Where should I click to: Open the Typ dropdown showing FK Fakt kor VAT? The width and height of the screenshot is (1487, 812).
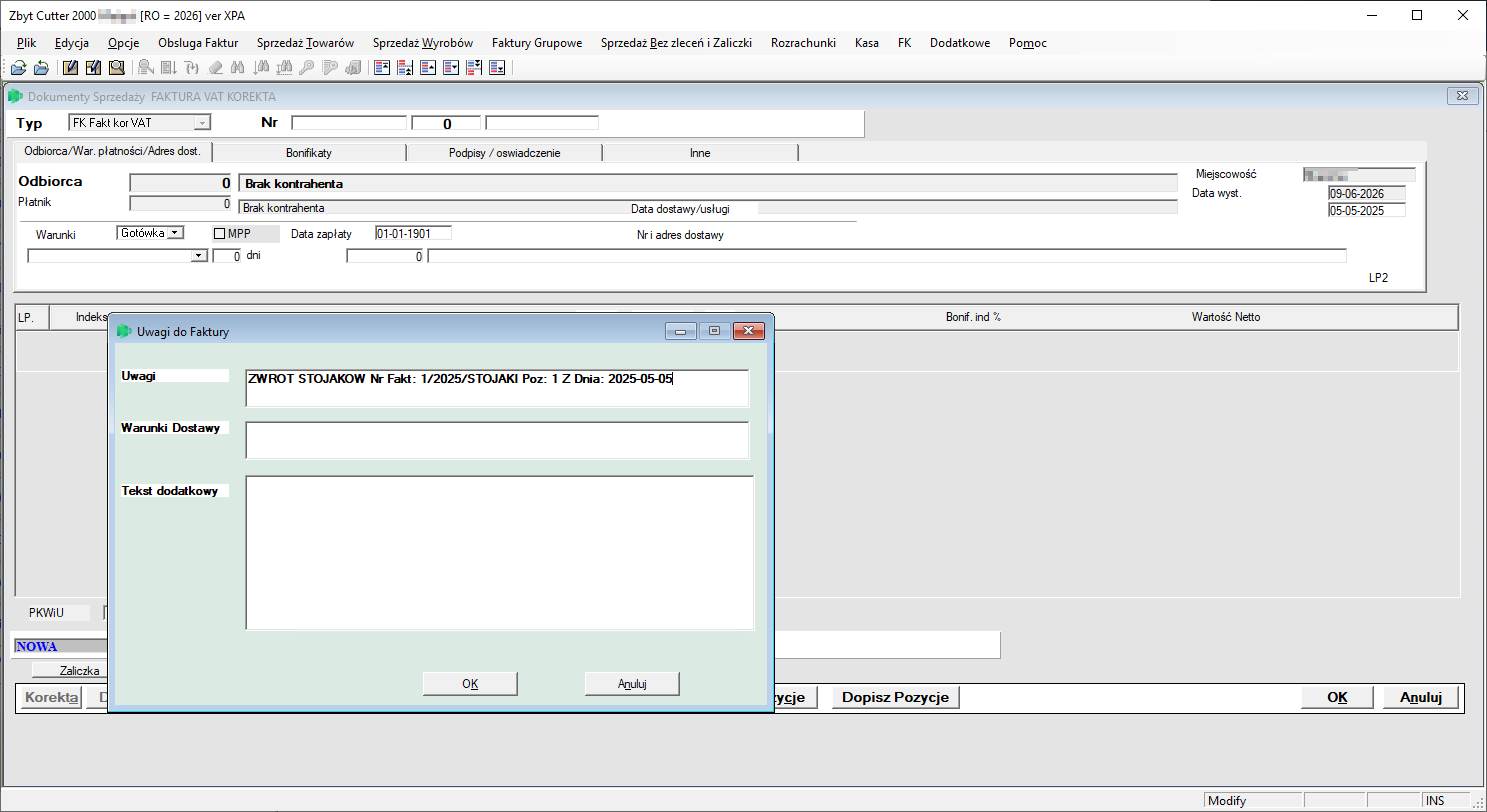coord(203,123)
